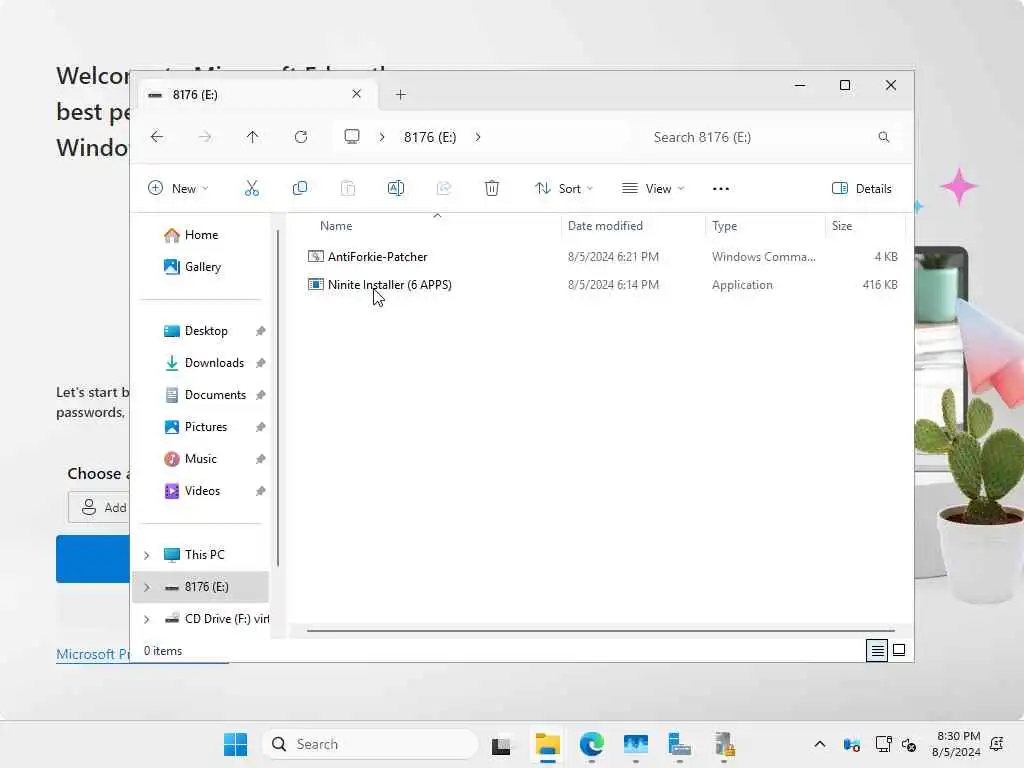Viewport: 1024px width, 768px height.
Task: Open Task View on the taskbar
Action: pos(501,744)
